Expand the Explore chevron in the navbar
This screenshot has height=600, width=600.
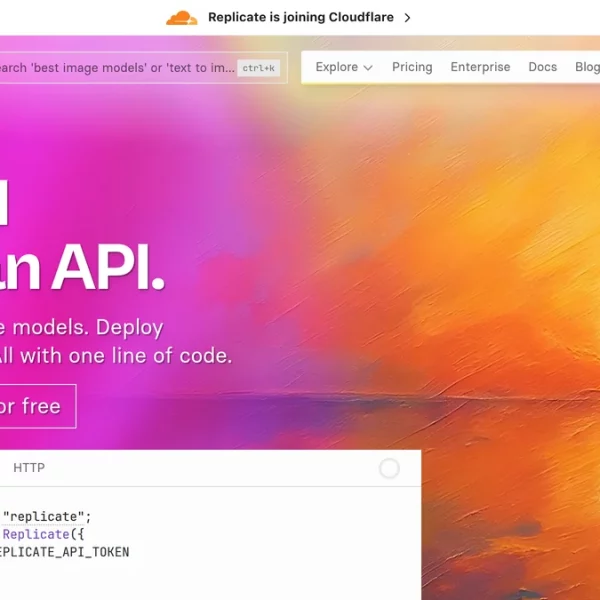click(x=368, y=68)
